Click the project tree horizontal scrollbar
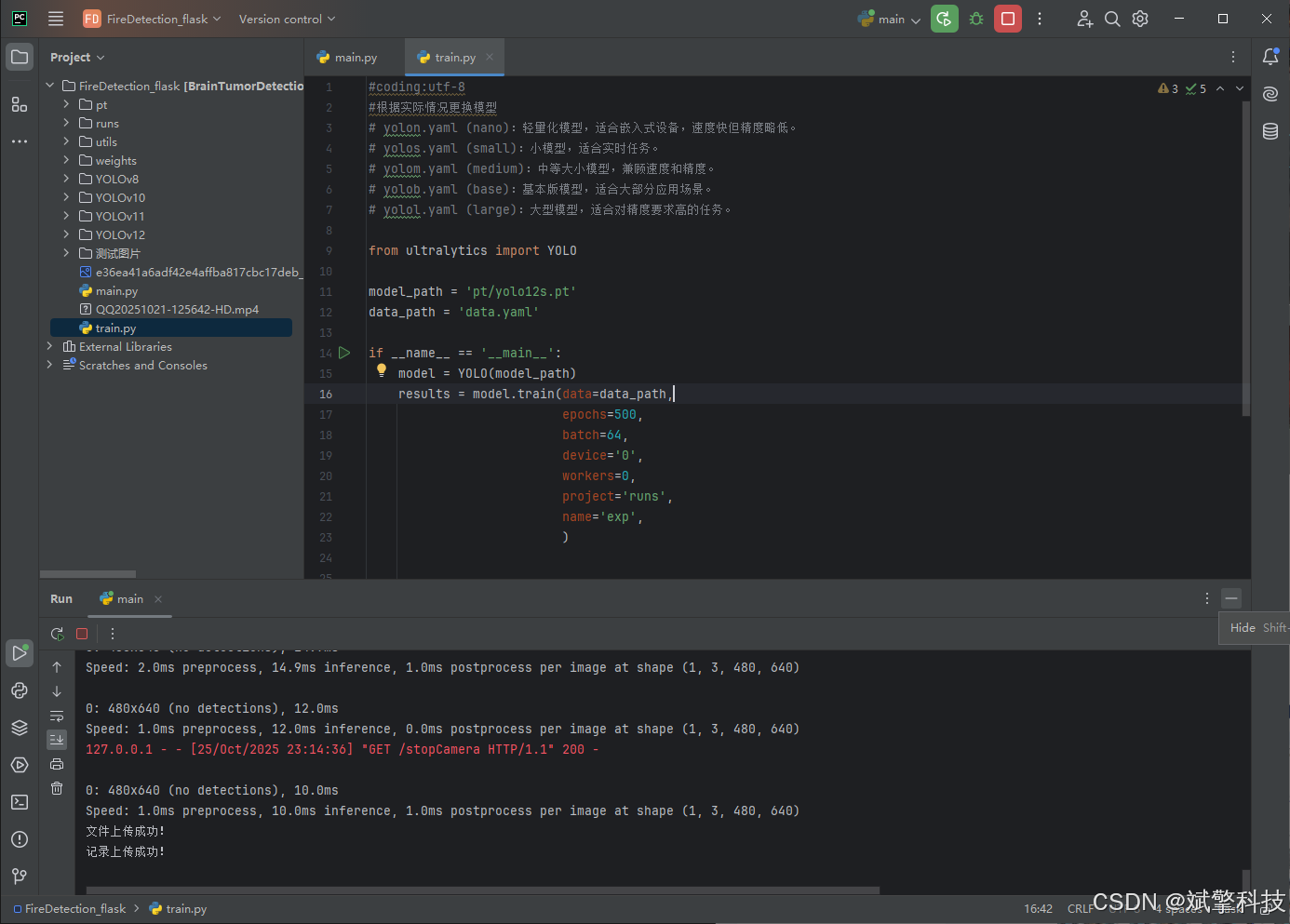This screenshot has width=1290, height=924. click(x=87, y=574)
